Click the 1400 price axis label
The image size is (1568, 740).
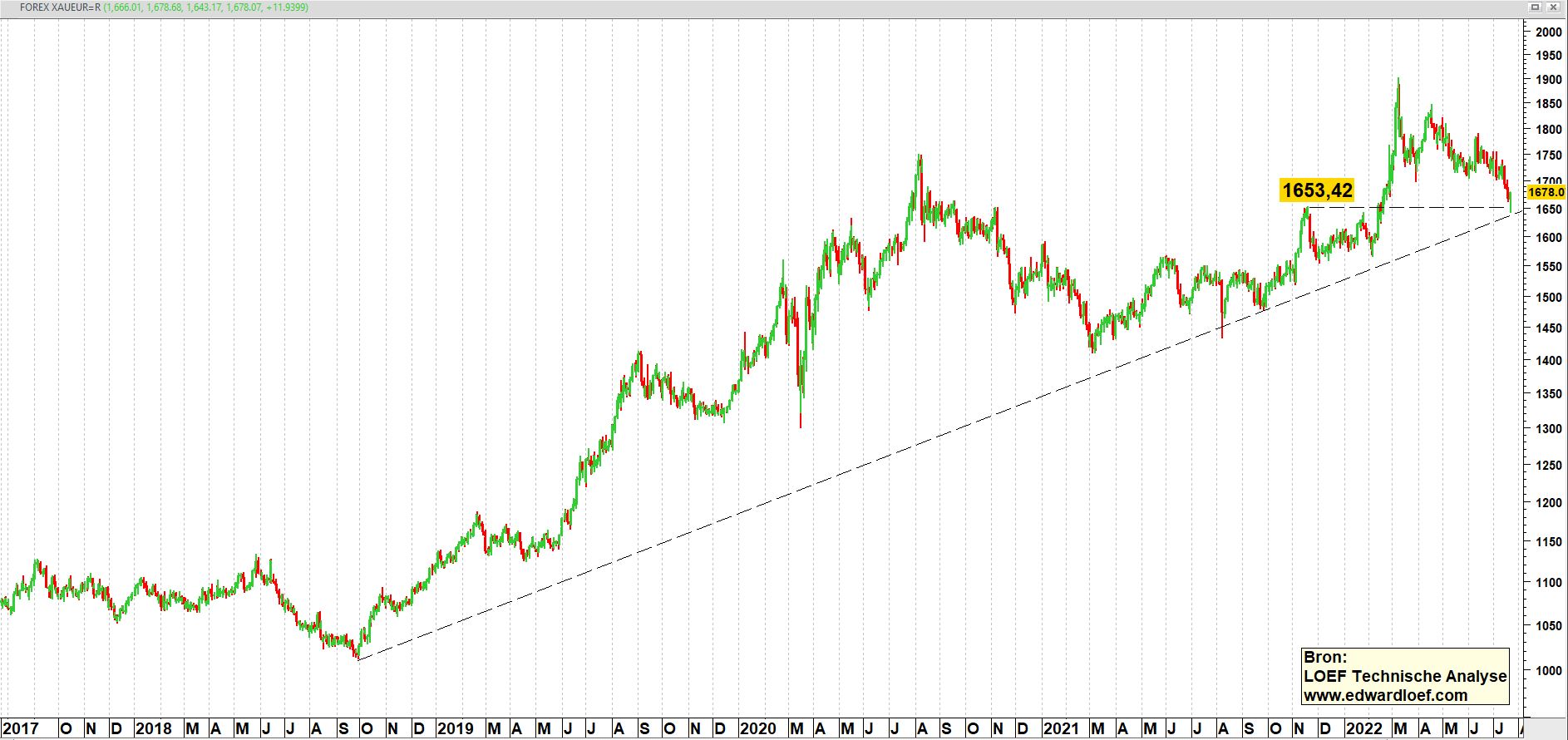[x=1549, y=360]
